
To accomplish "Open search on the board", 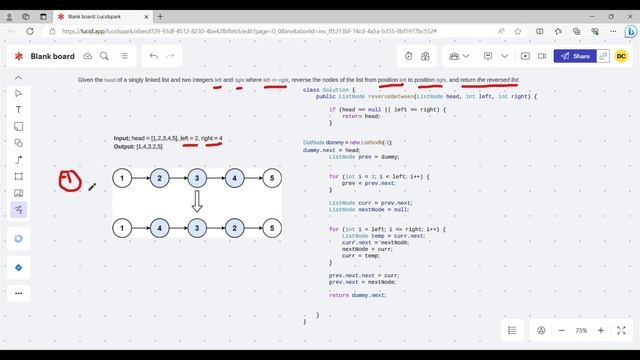I will (x=104, y=56).
